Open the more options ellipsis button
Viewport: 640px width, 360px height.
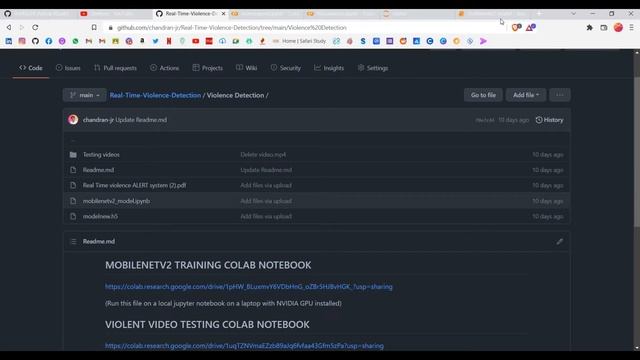tap(560, 95)
